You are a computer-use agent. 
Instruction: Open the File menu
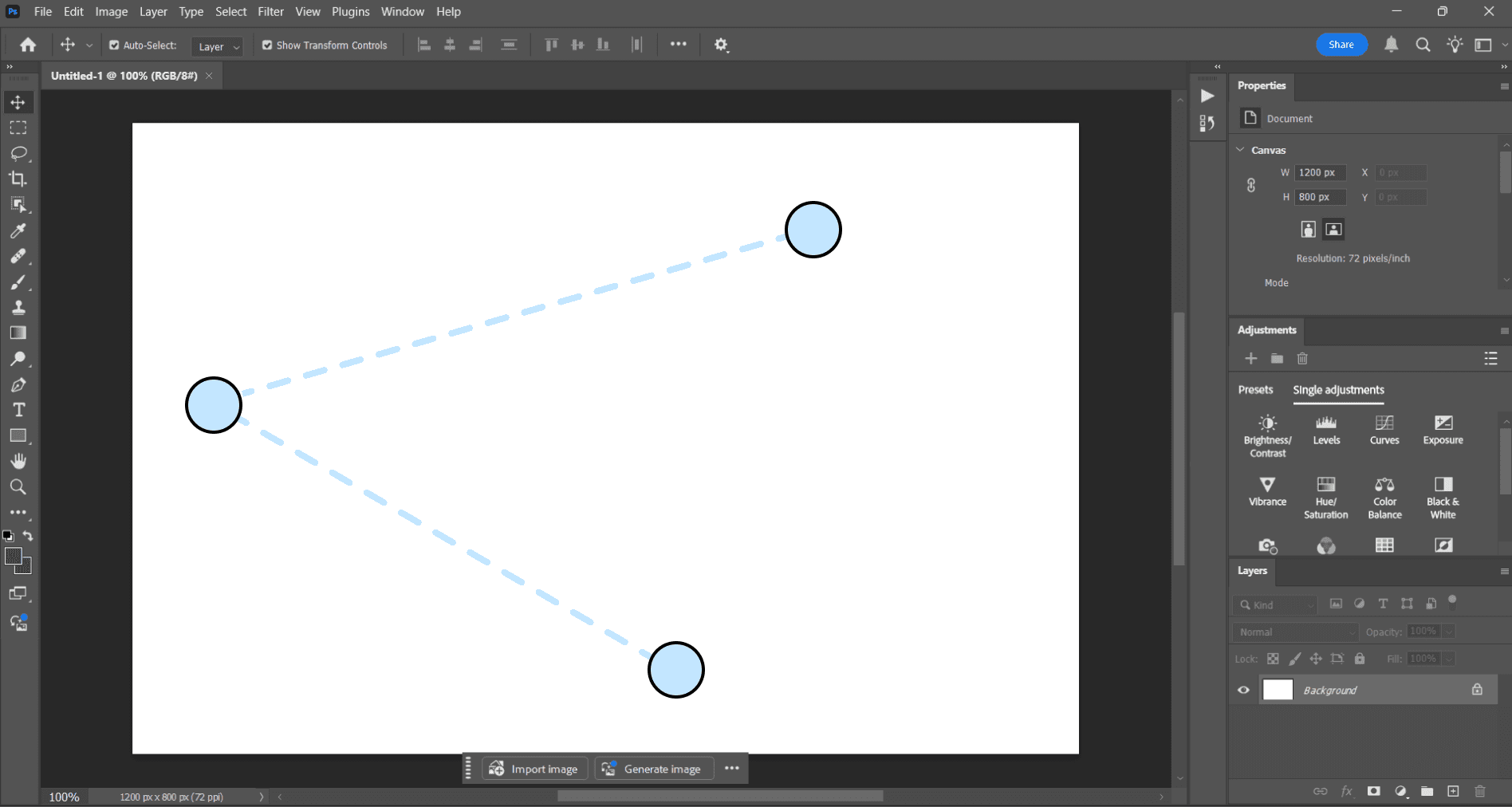pos(43,12)
